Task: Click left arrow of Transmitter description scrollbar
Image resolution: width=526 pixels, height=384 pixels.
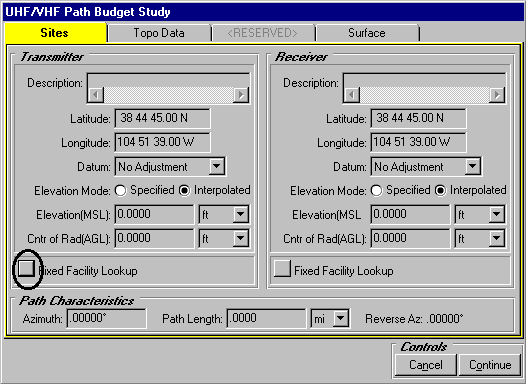Action: tap(96, 95)
